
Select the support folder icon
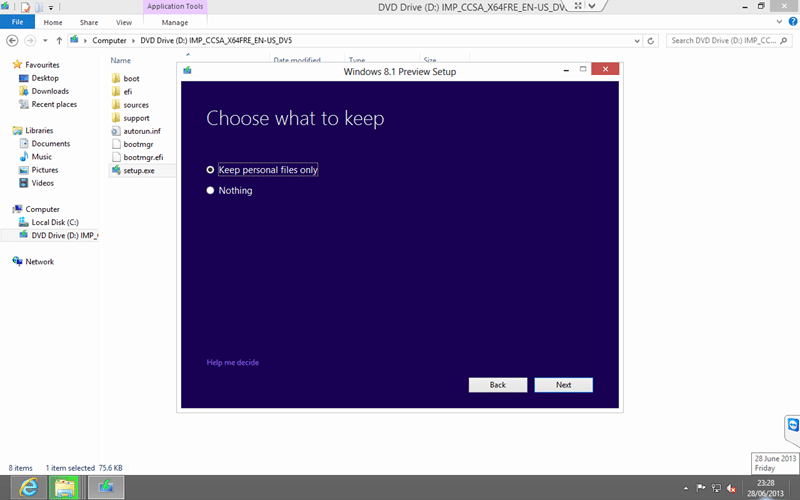116,118
